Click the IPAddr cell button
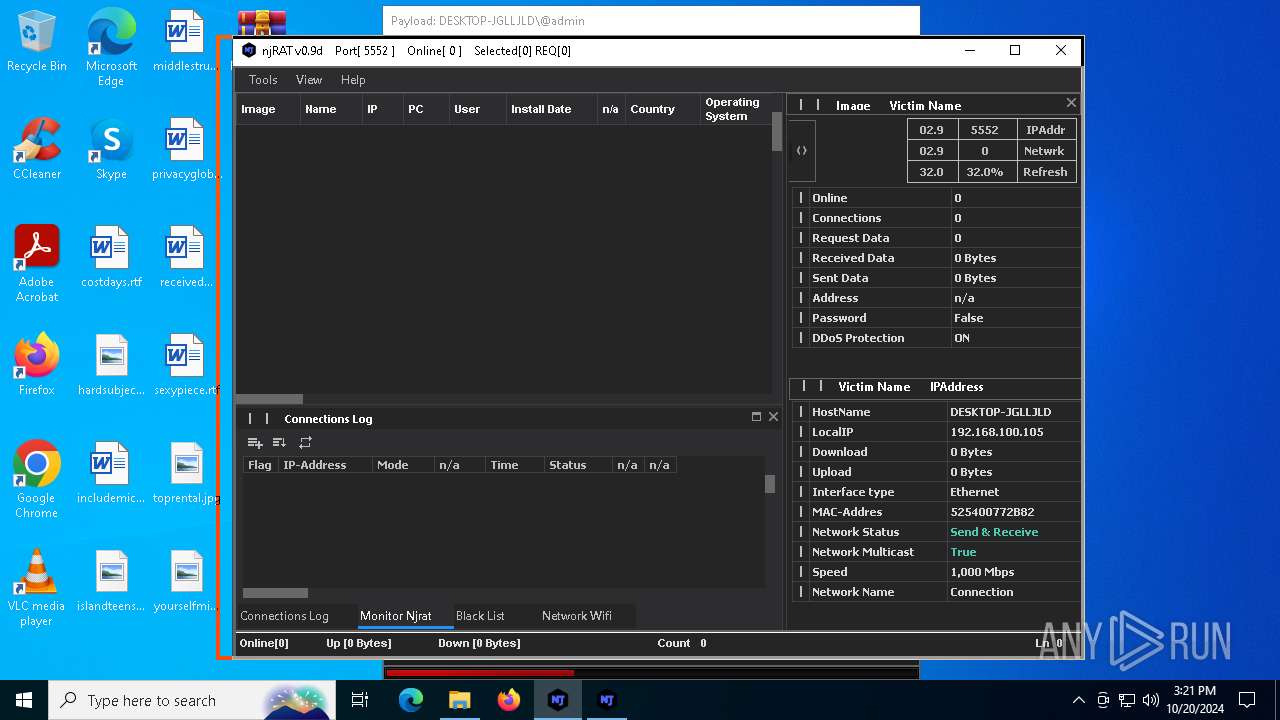This screenshot has width=1280, height=720. point(1045,130)
